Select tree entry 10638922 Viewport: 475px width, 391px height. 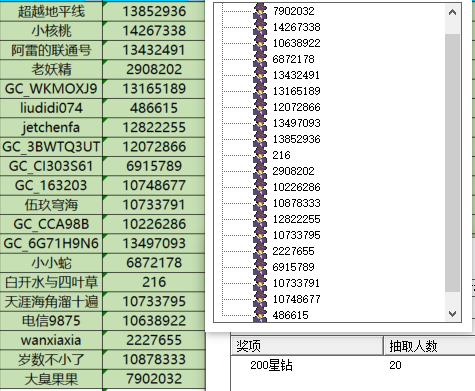[296, 43]
